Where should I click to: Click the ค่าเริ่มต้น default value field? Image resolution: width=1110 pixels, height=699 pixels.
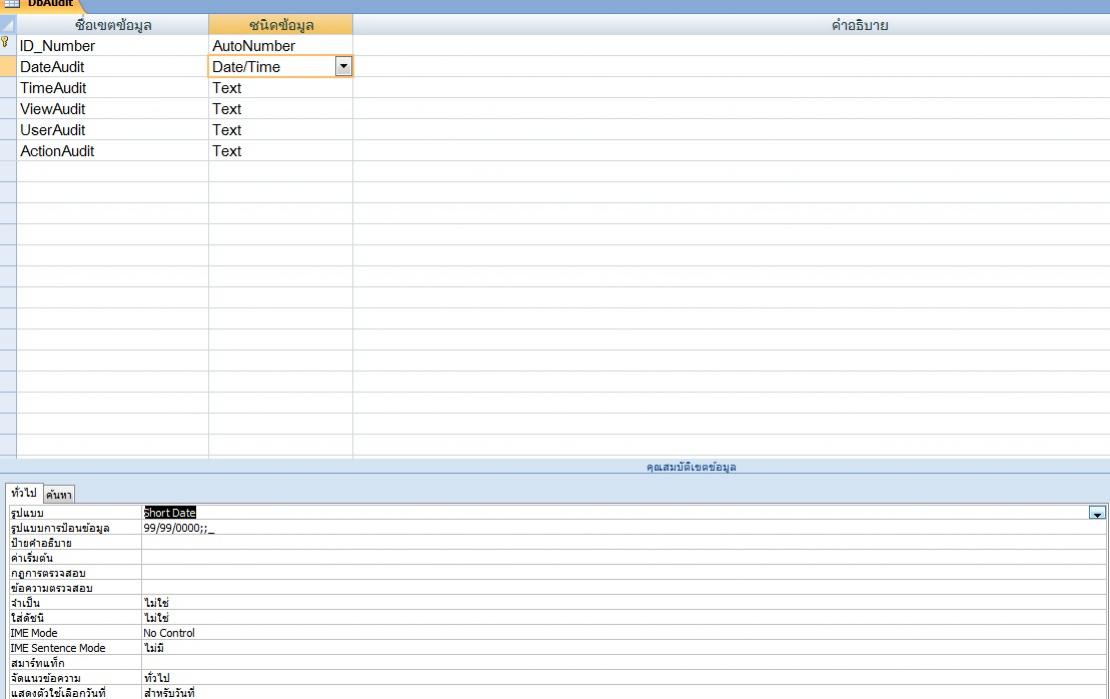(x=624, y=557)
